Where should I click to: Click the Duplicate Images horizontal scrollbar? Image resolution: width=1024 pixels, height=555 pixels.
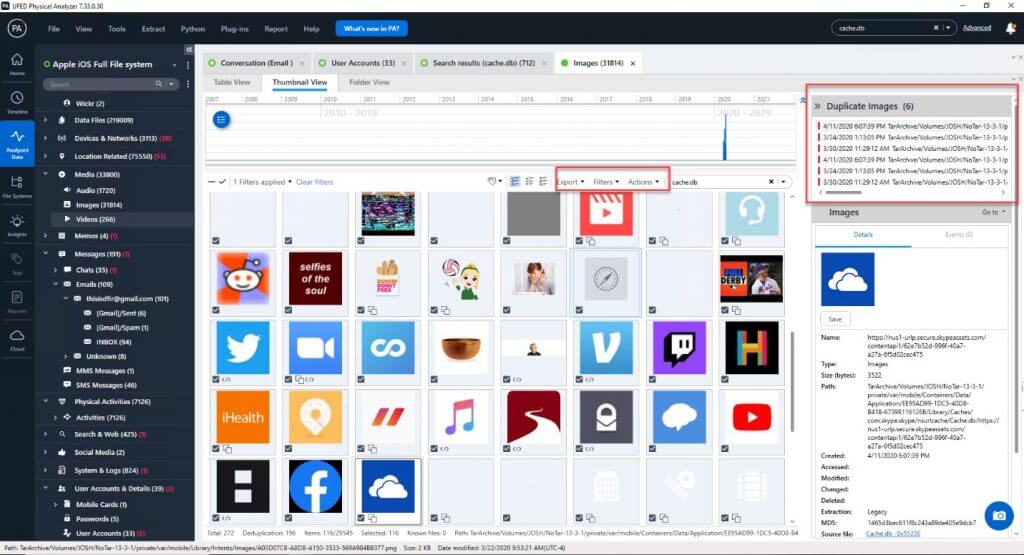click(x=844, y=193)
